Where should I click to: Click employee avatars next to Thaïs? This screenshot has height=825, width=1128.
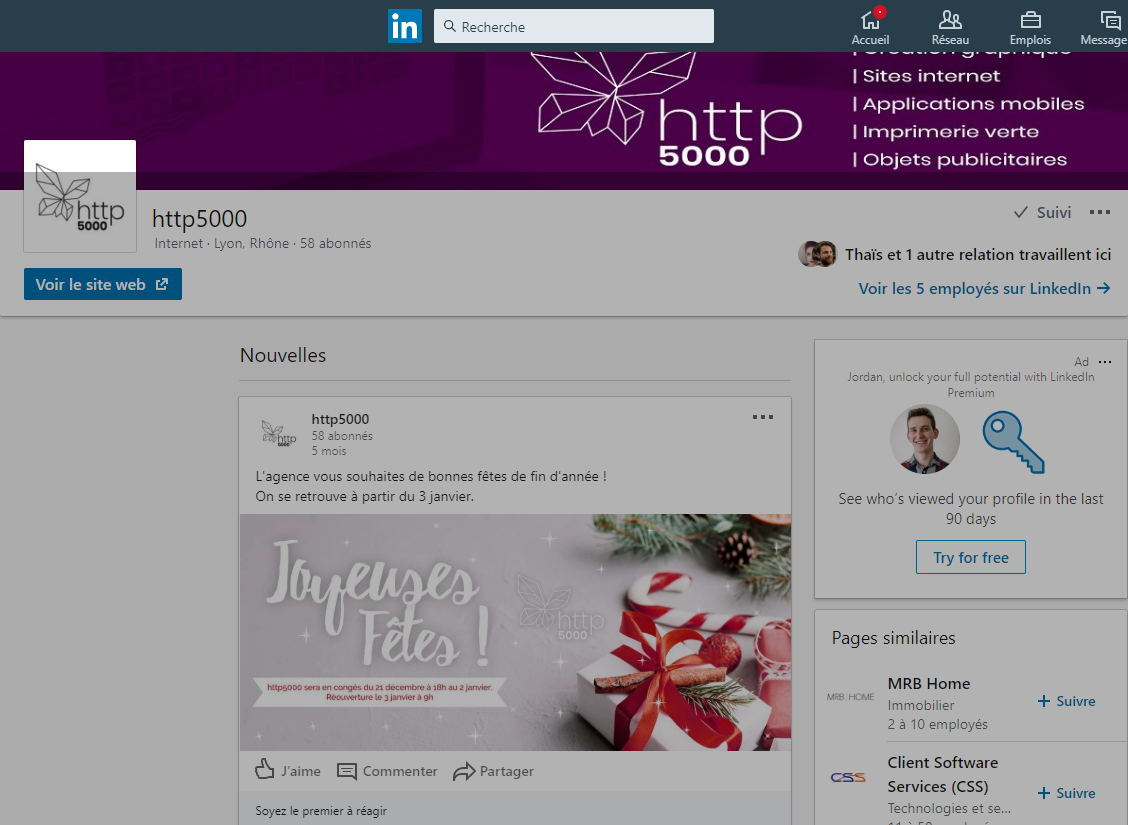817,254
